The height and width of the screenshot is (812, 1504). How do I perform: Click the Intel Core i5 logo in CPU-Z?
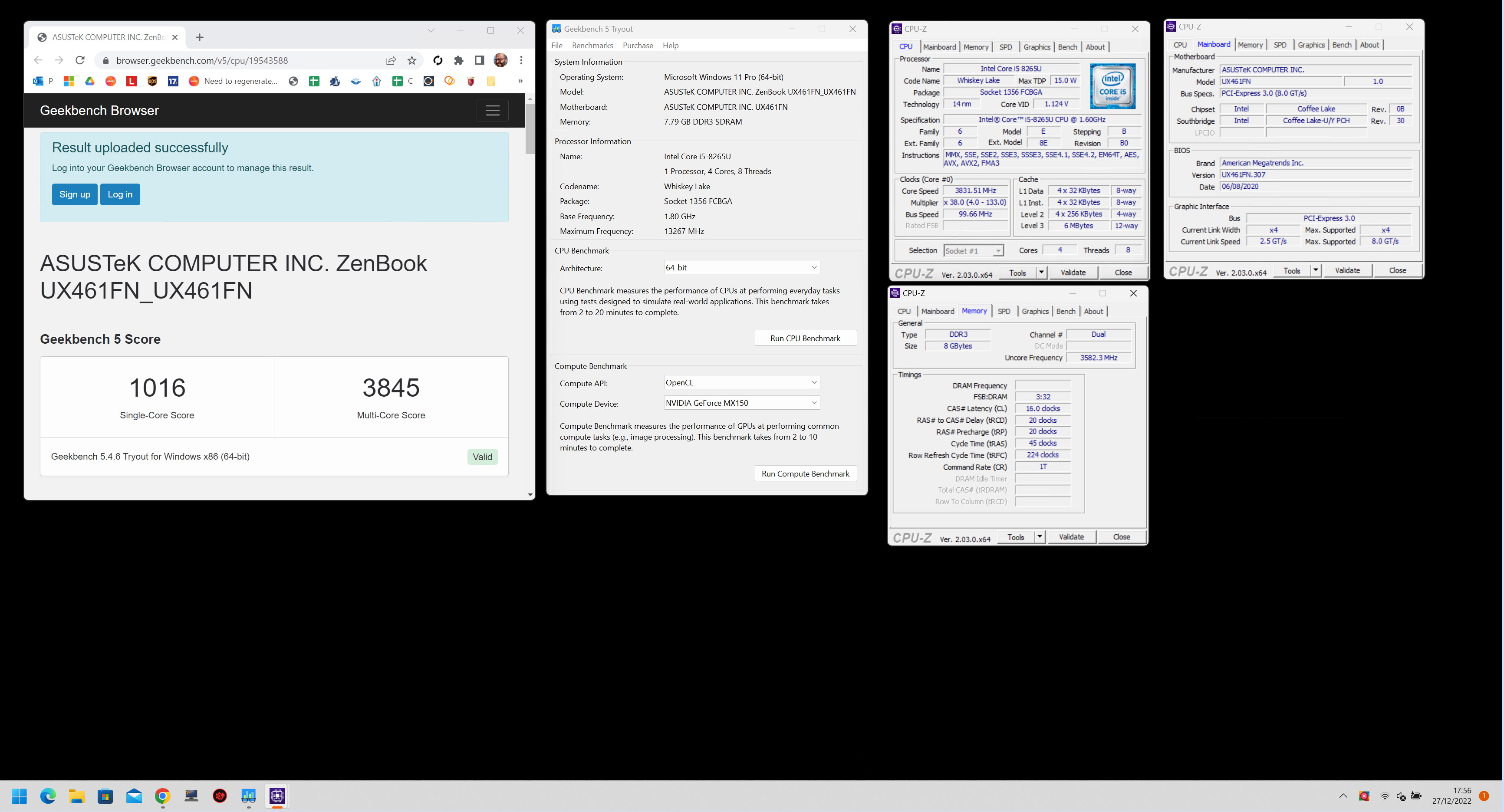click(1112, 86)
